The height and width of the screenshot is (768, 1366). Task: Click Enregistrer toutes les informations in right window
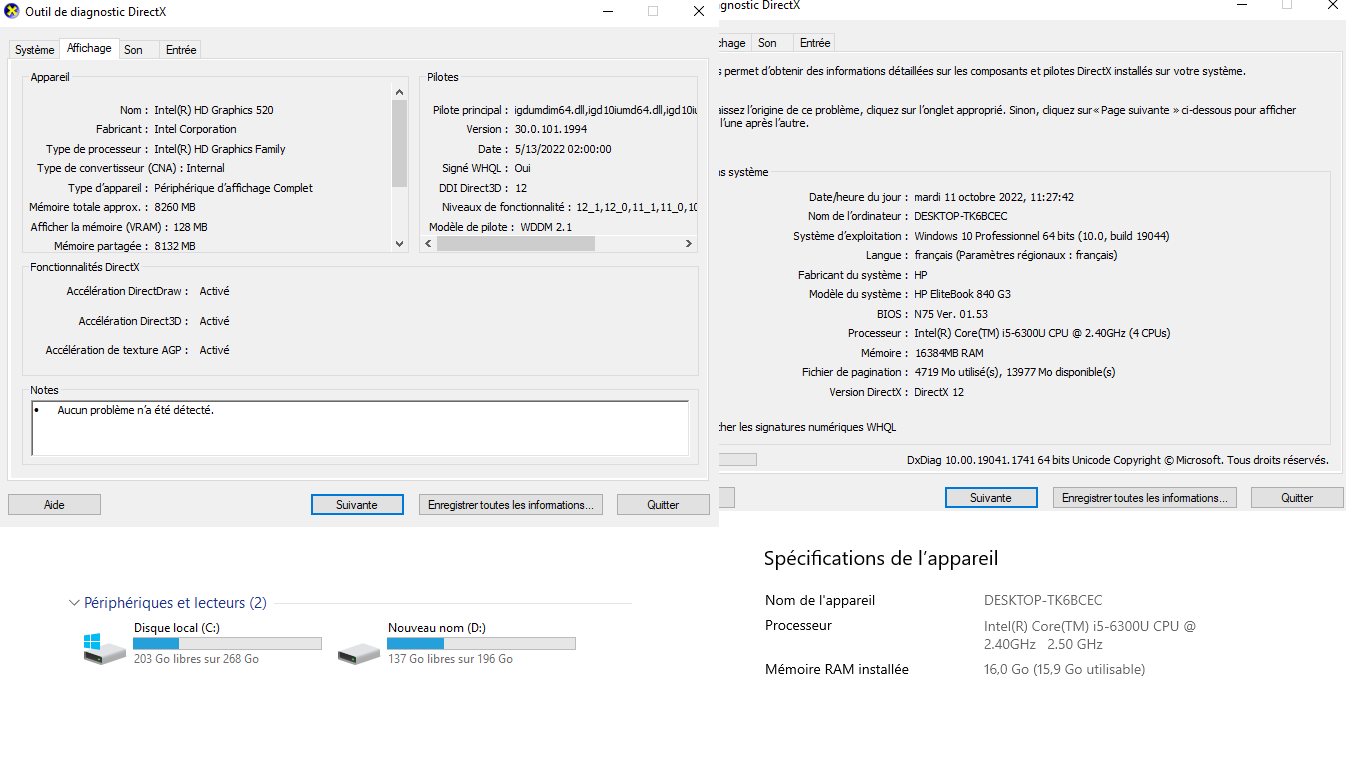coord(1145,498)
